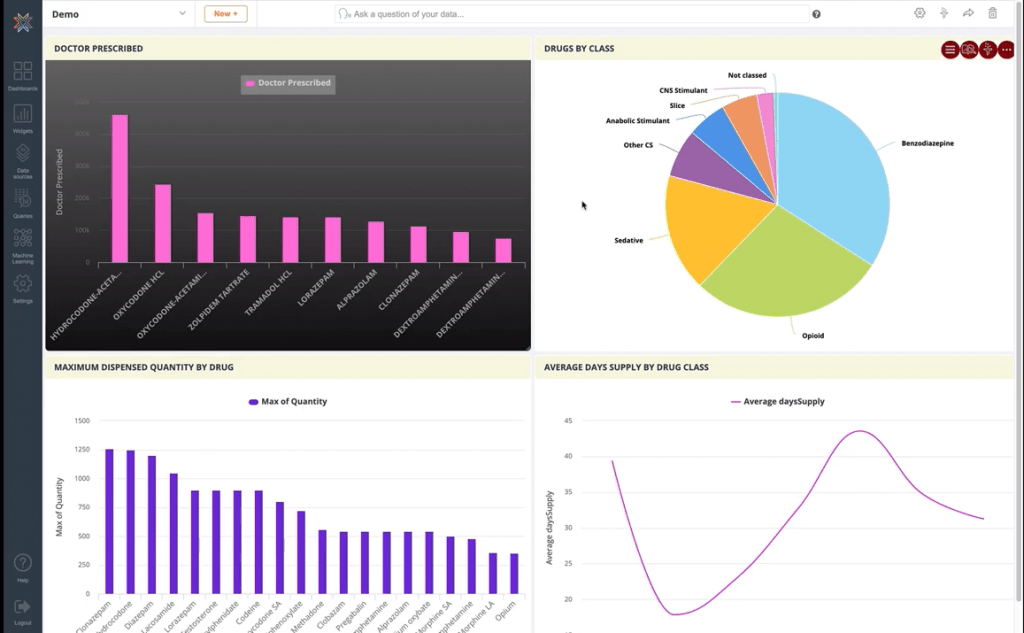
Task: Delete dashboard using the trash icon
Action: click(992, 13)
